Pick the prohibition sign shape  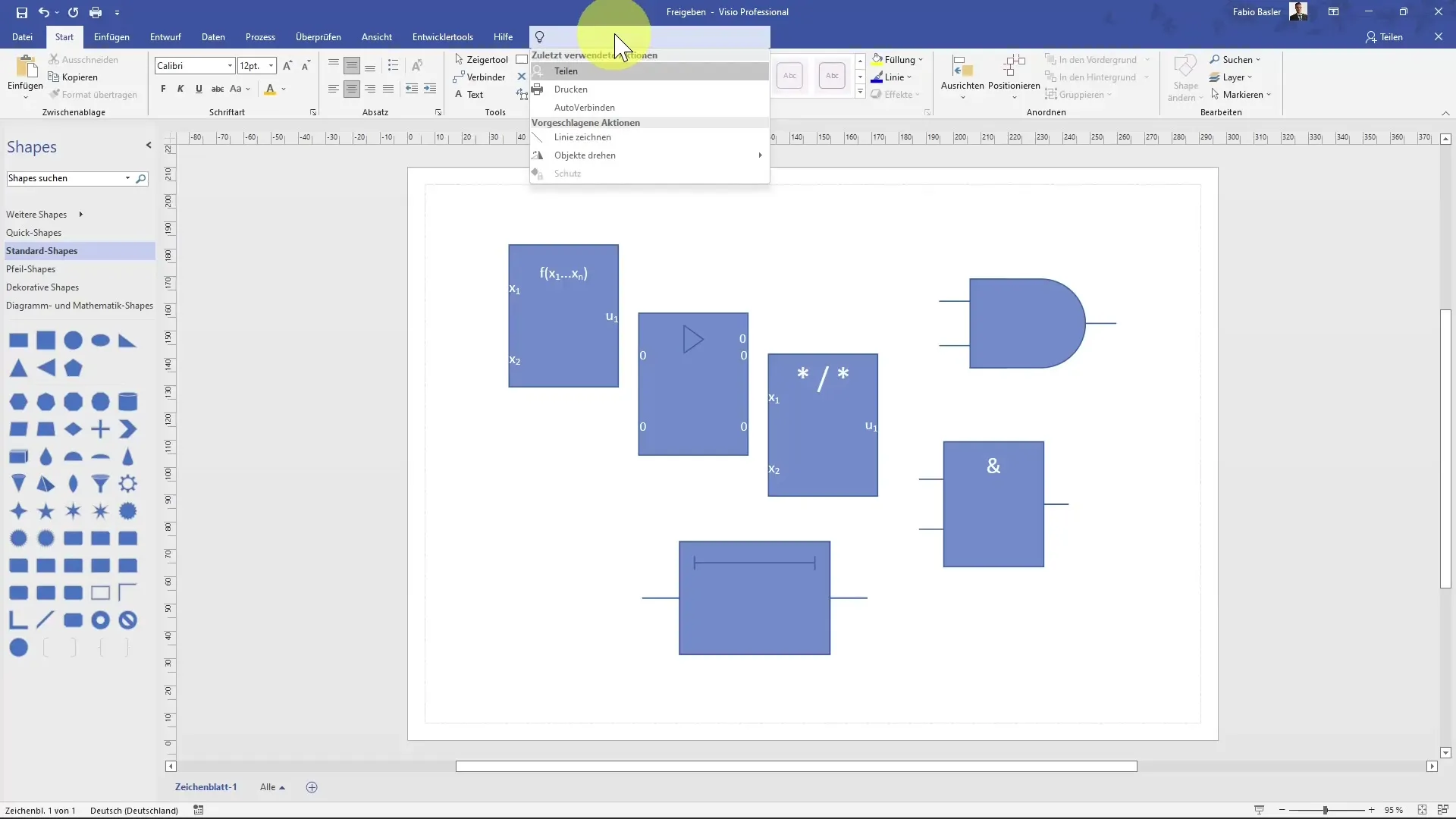point(127,620)
